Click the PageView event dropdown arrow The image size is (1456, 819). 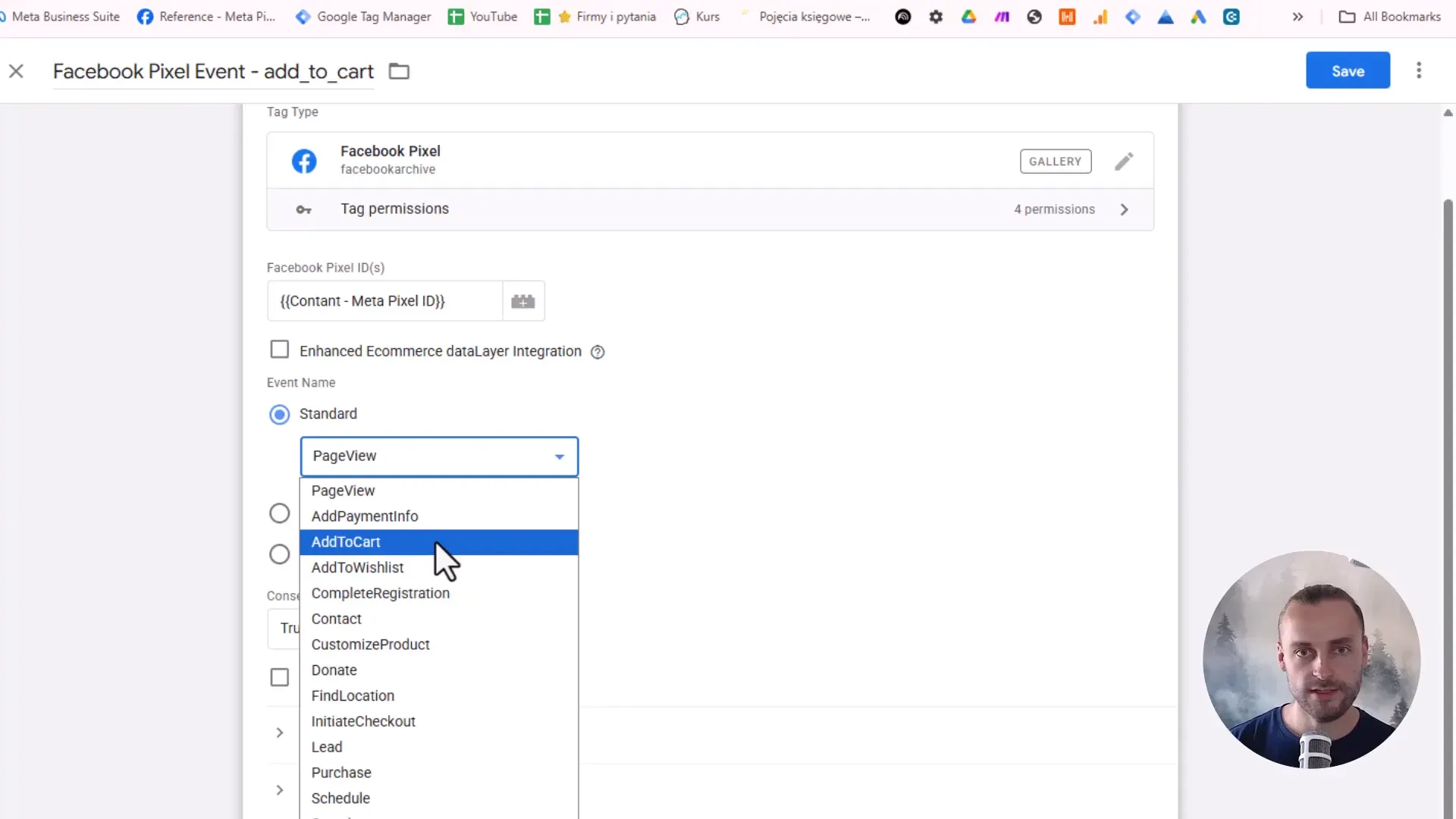(x=560, y=457)
